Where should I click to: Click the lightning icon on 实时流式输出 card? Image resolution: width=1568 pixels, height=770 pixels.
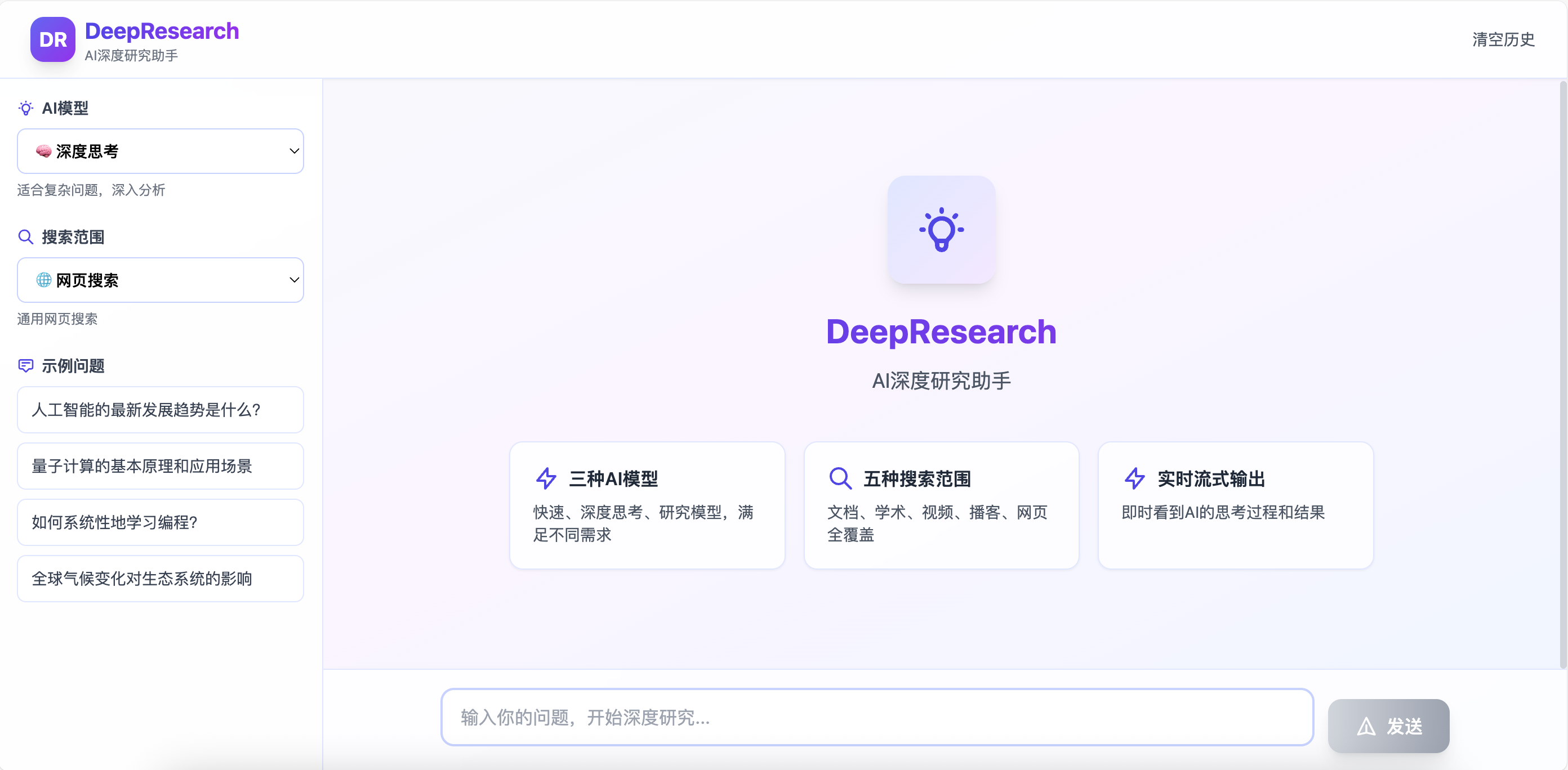tap(1135, 478)
